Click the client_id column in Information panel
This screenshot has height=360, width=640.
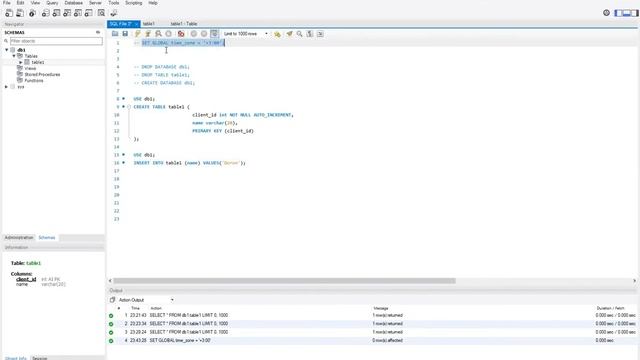tap(26, 279)
